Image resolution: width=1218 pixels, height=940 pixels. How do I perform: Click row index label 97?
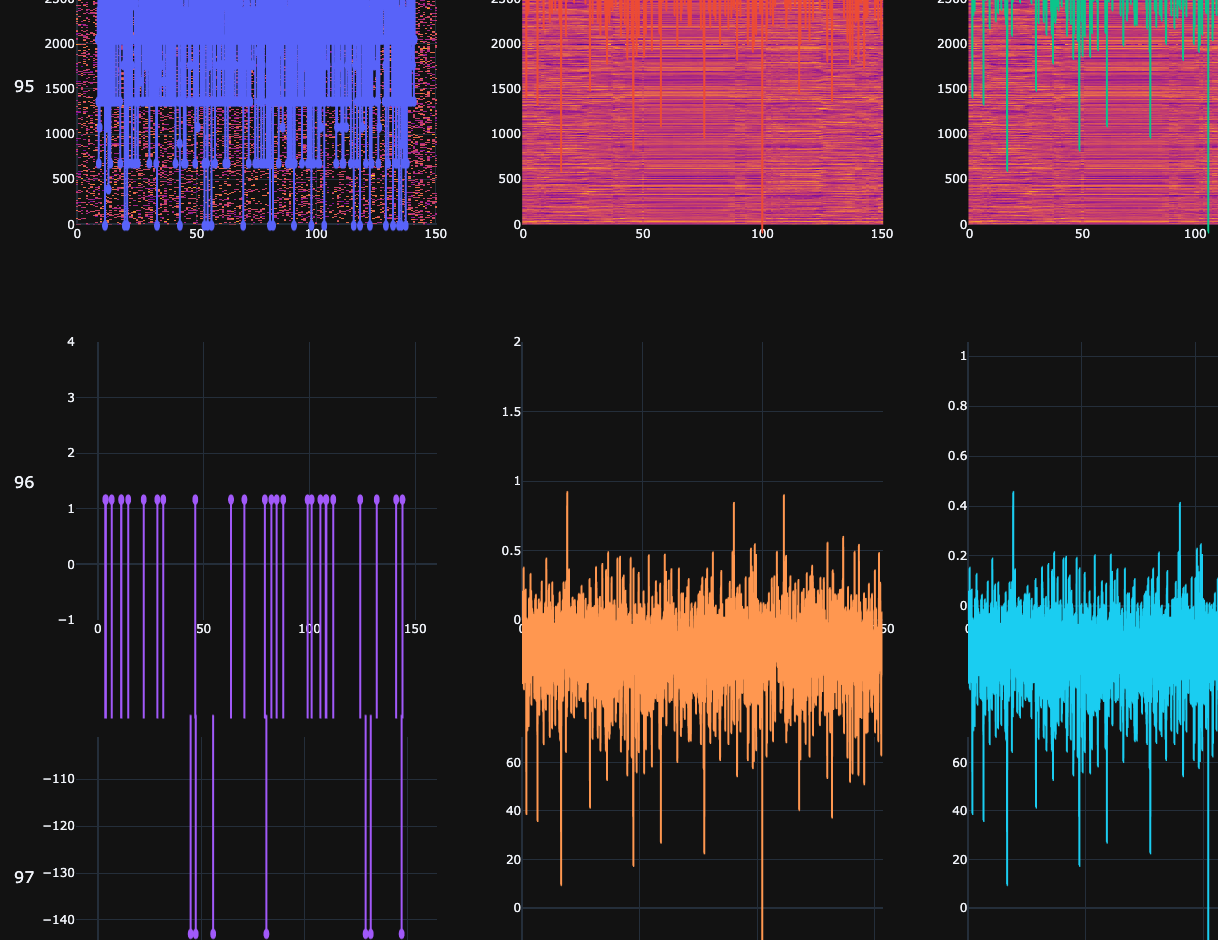click(23, 877)
